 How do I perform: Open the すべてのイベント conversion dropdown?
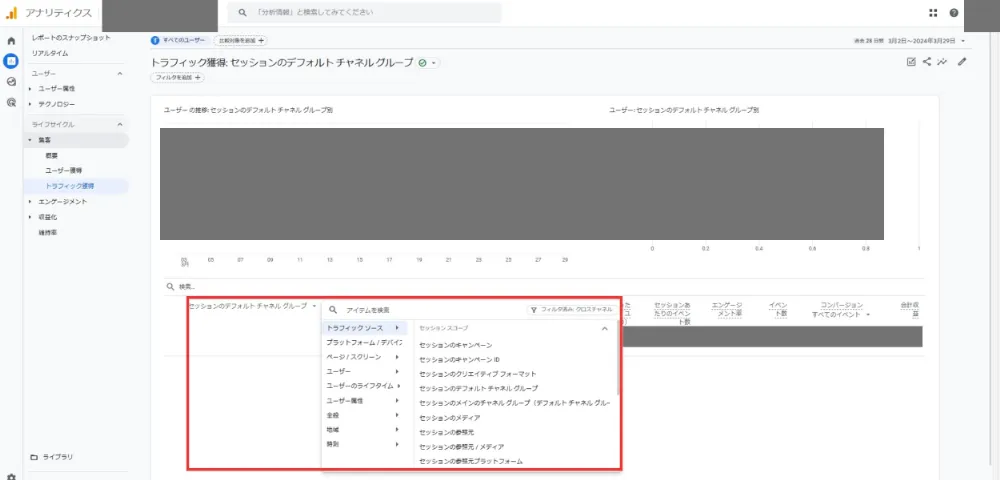tap(869, 314)
